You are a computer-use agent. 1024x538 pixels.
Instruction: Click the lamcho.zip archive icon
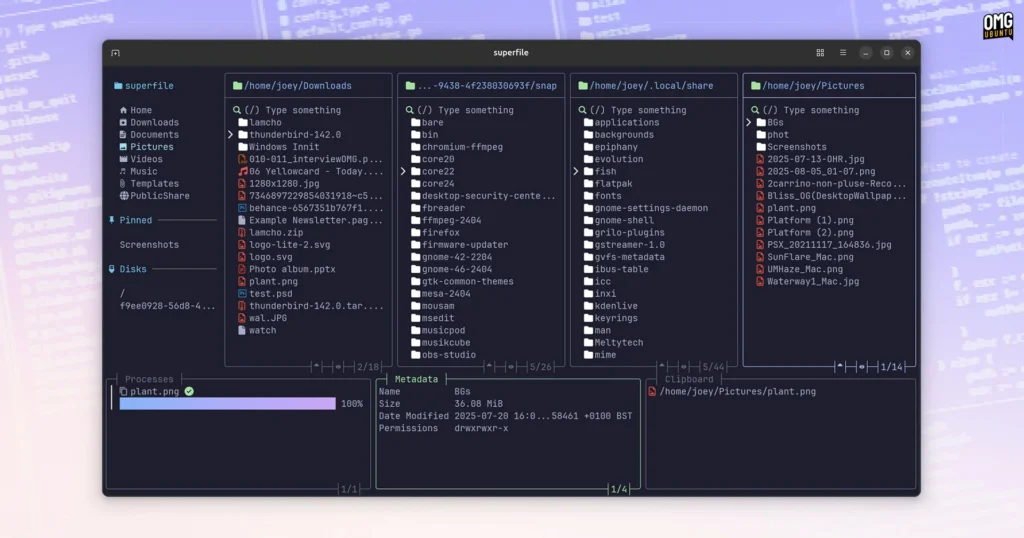click(242, 232)
